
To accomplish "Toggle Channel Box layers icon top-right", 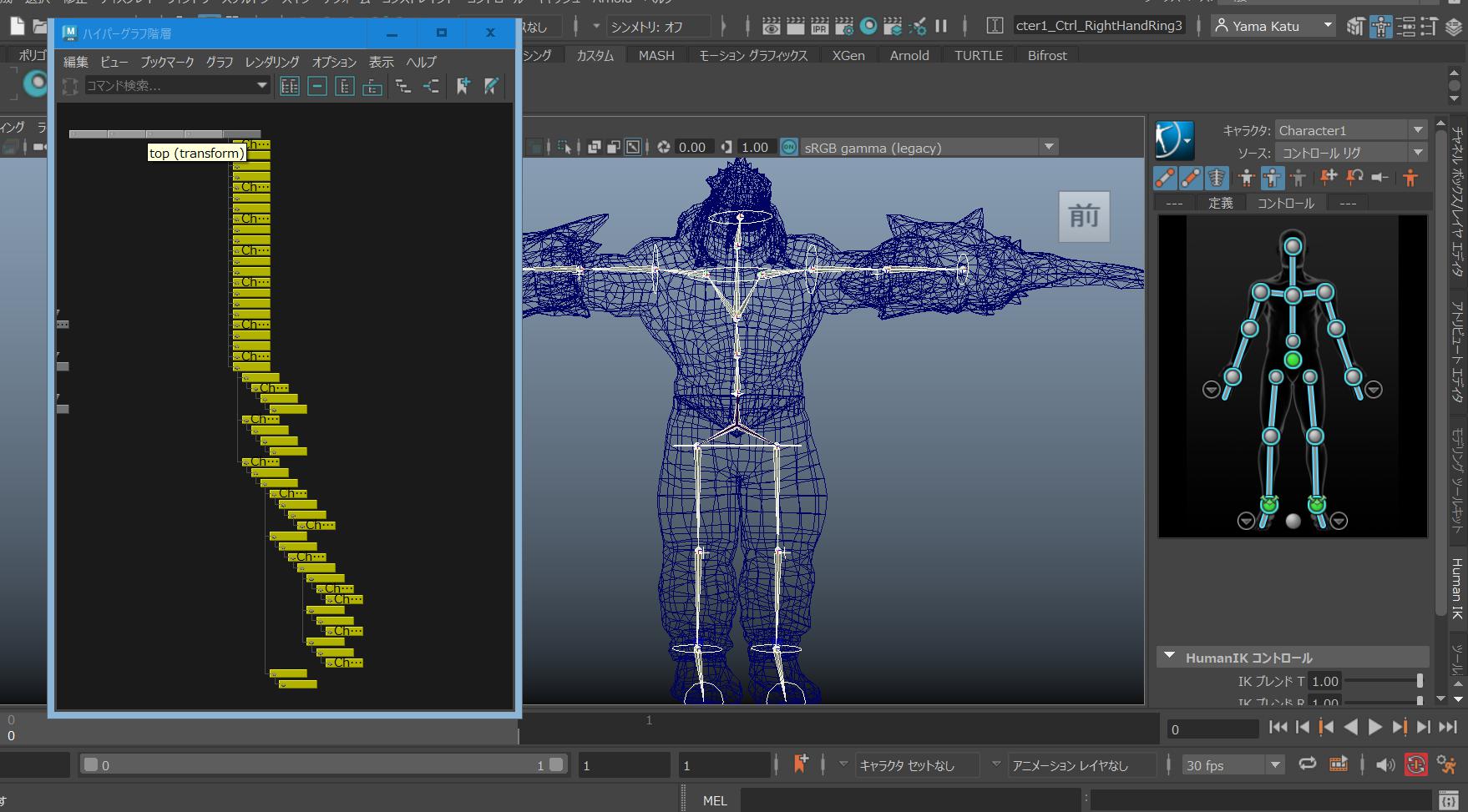I will pyautogui.click(x=1455, y=27).
